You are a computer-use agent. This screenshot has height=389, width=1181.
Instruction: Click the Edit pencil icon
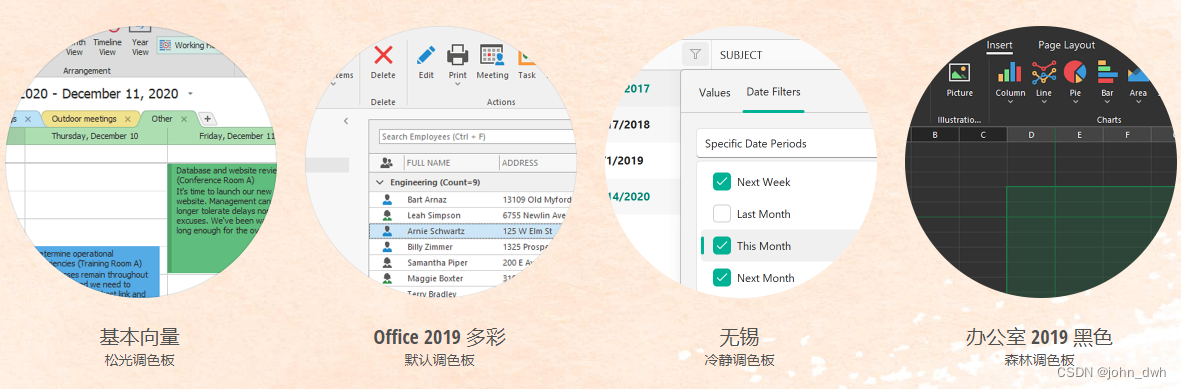(426, 55)
